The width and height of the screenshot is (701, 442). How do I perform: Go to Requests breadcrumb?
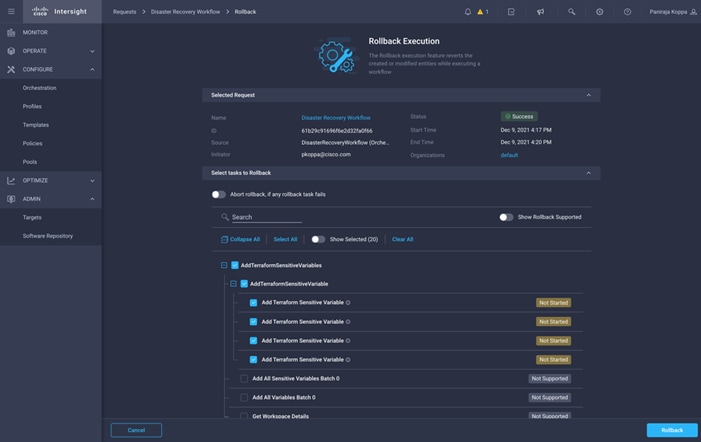(124, 12)
